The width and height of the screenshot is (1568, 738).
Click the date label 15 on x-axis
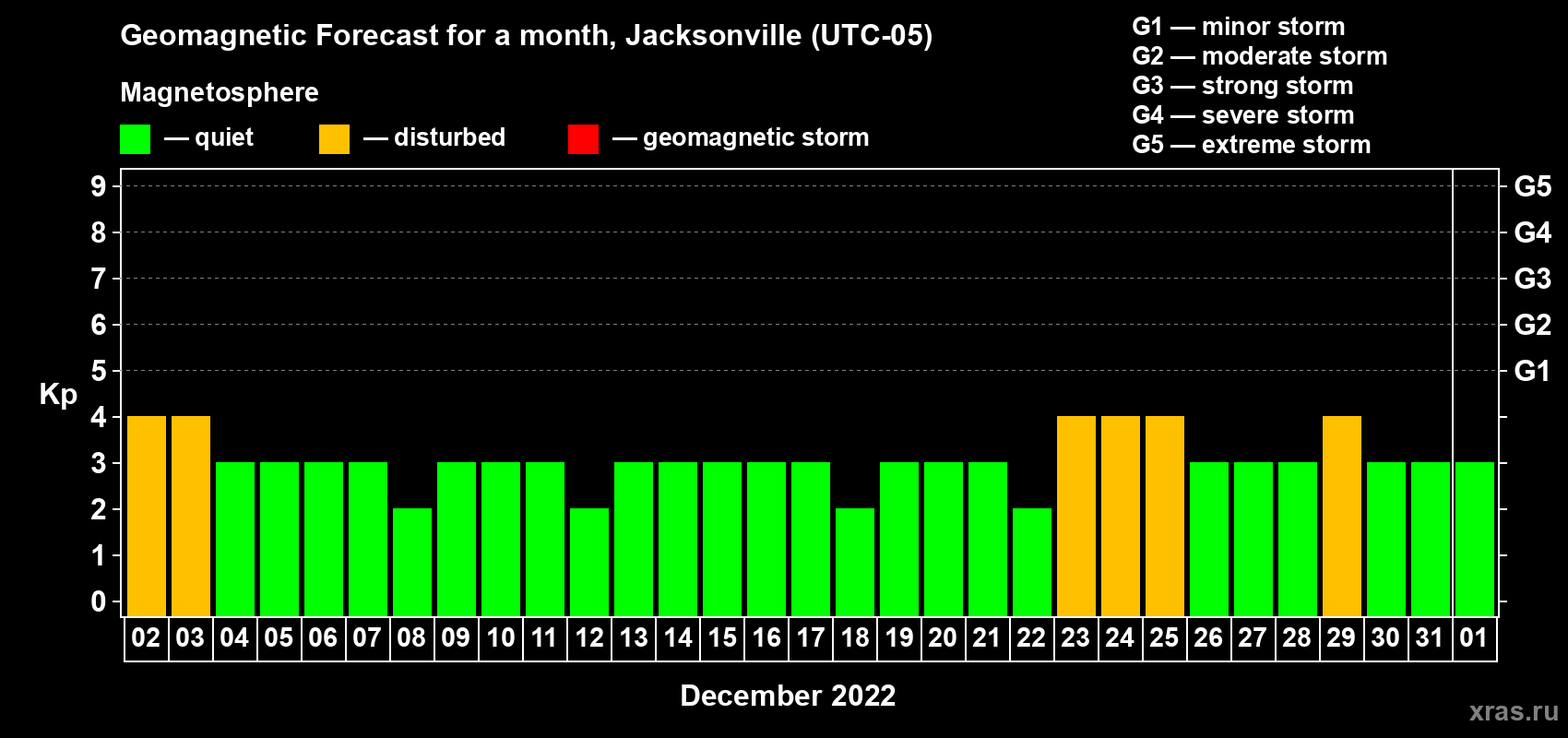pyautogui.click(x=722, y=637)
